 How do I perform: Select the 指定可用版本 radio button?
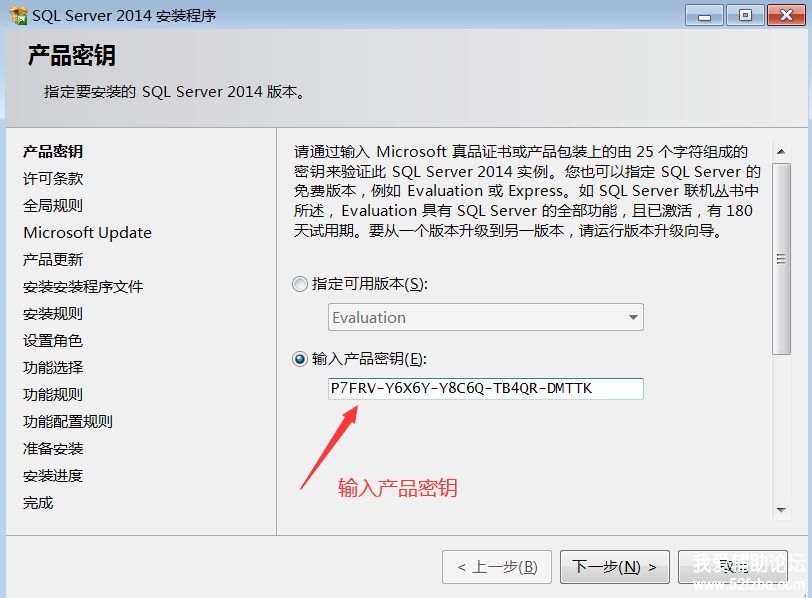pos(299,284)
